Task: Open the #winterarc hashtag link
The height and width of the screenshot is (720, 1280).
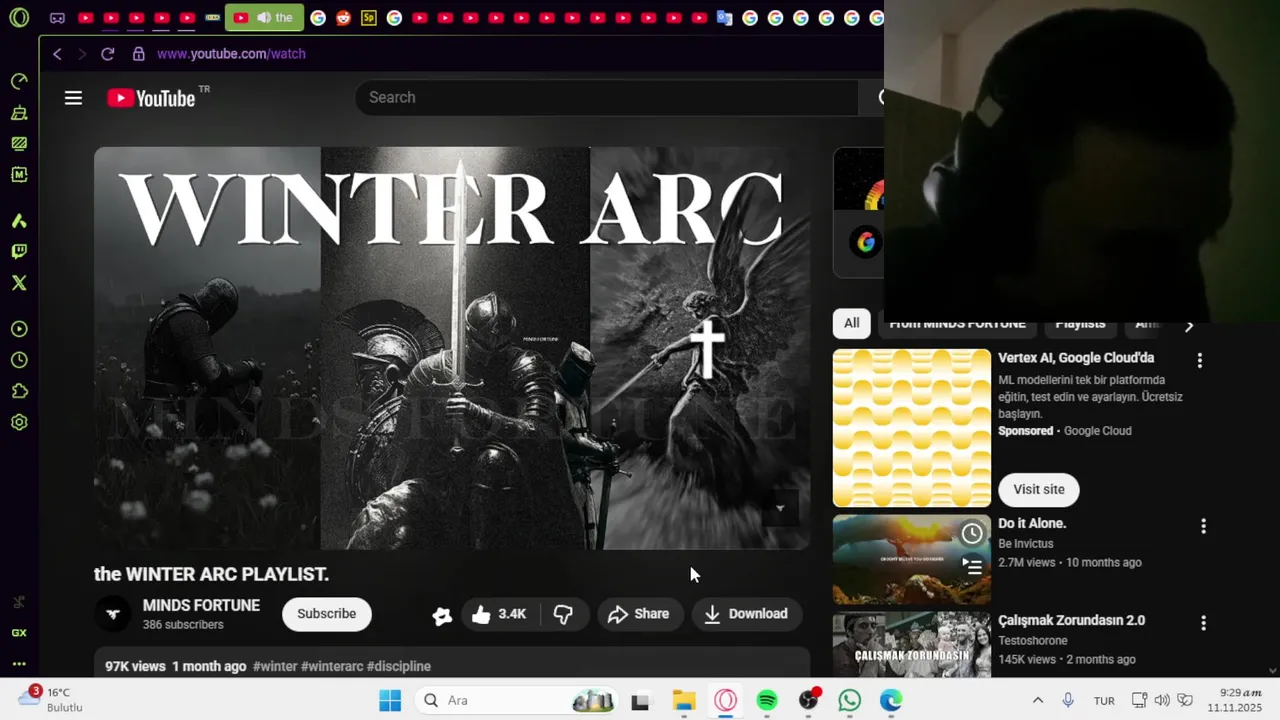Action: (x=332, y=666)
